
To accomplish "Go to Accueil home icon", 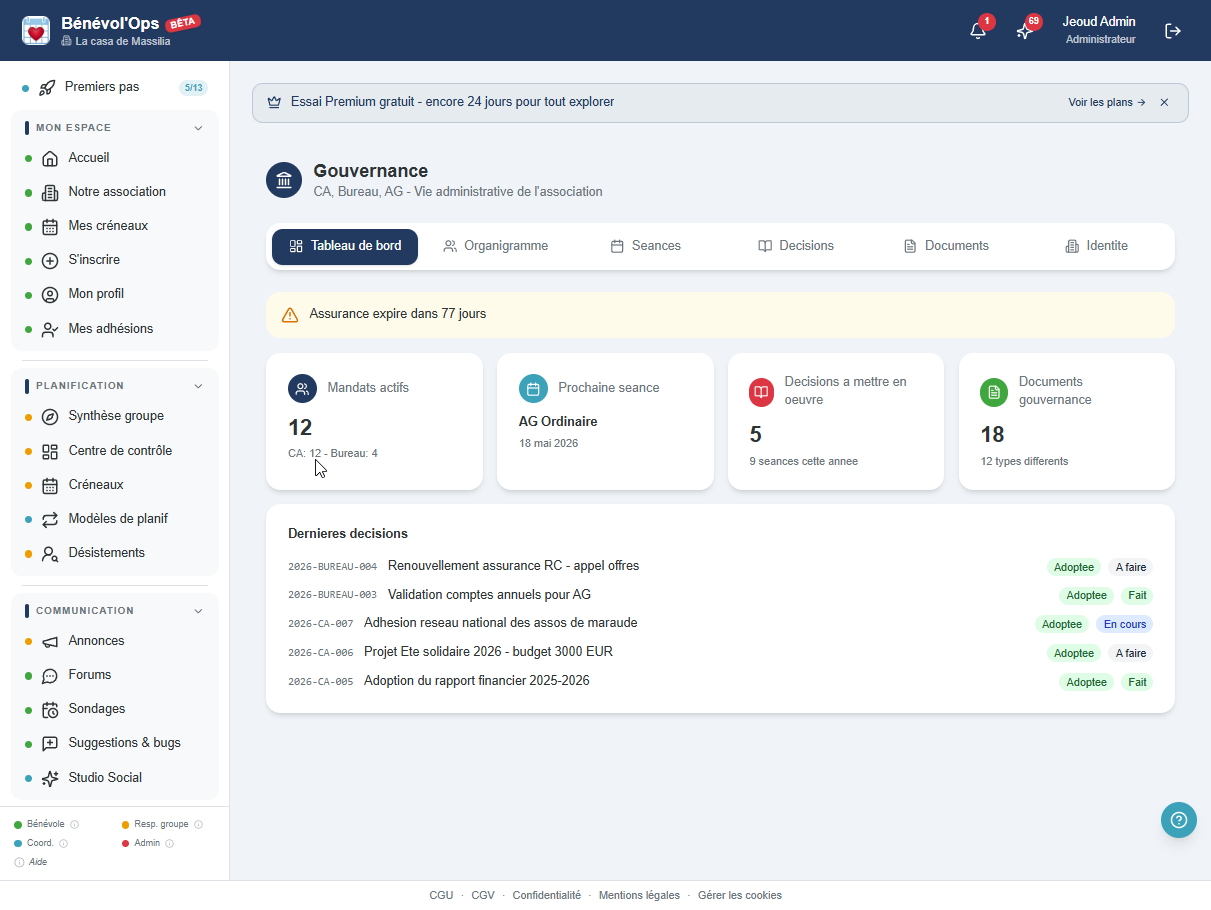I will pyautogui.click(x=50, y=158).
